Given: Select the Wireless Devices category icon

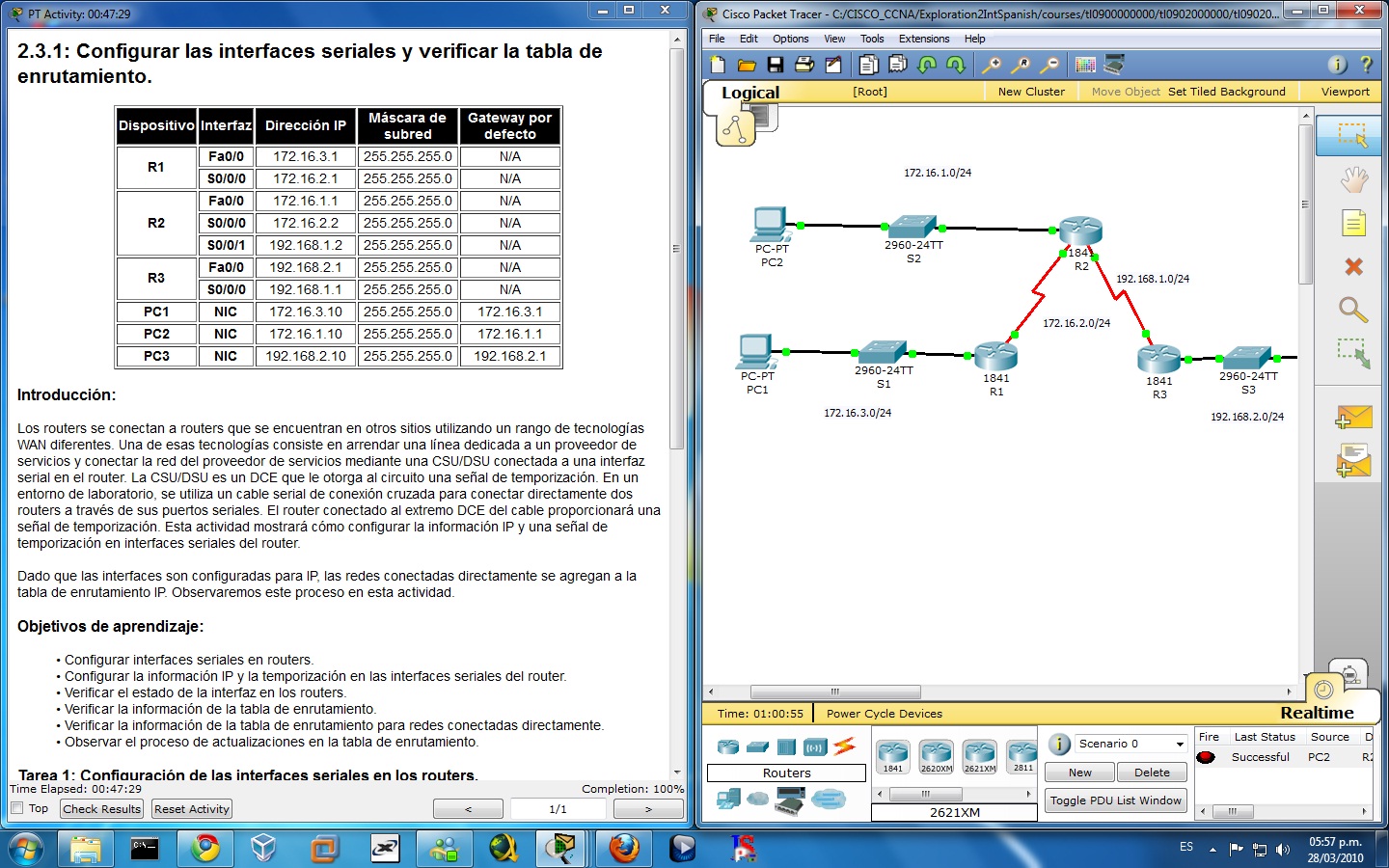Looking at the screenshot, I should 815,746.
